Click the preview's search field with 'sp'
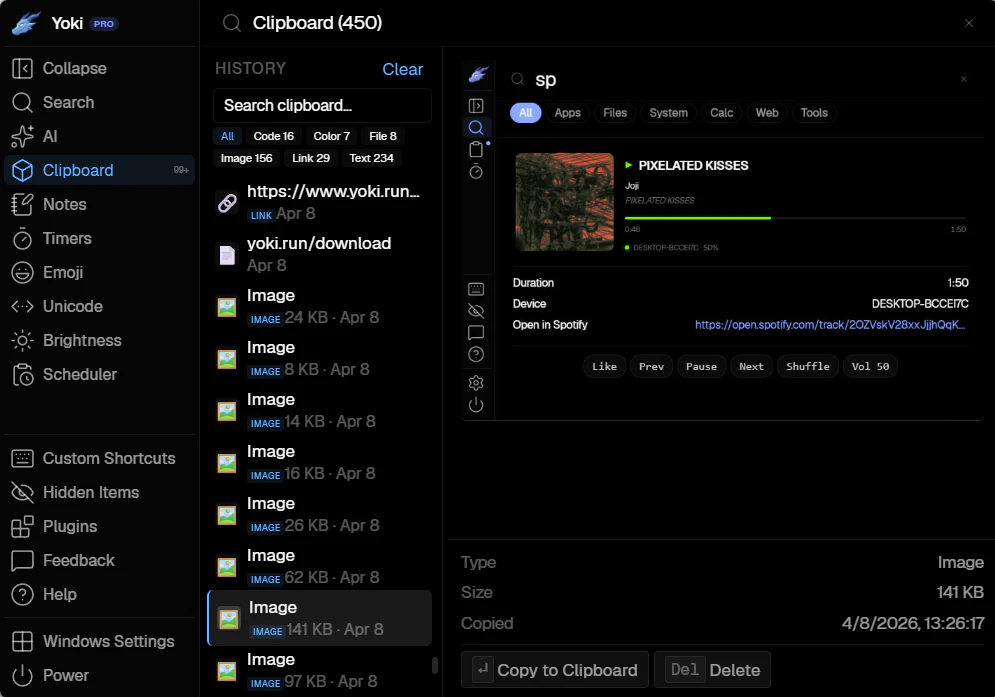 point(739,79)
